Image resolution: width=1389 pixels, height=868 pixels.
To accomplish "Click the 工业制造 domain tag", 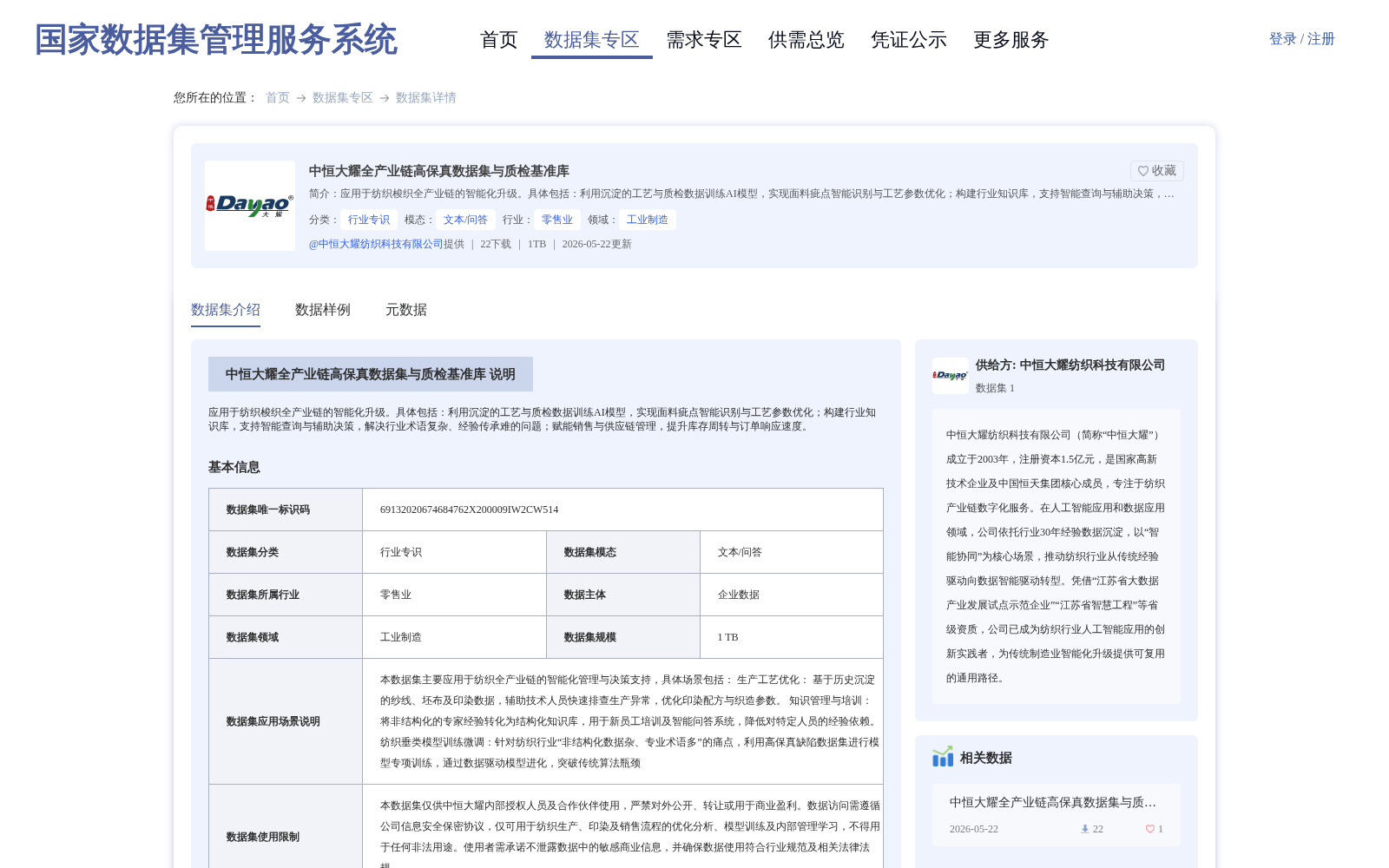I will click(648, 220).
